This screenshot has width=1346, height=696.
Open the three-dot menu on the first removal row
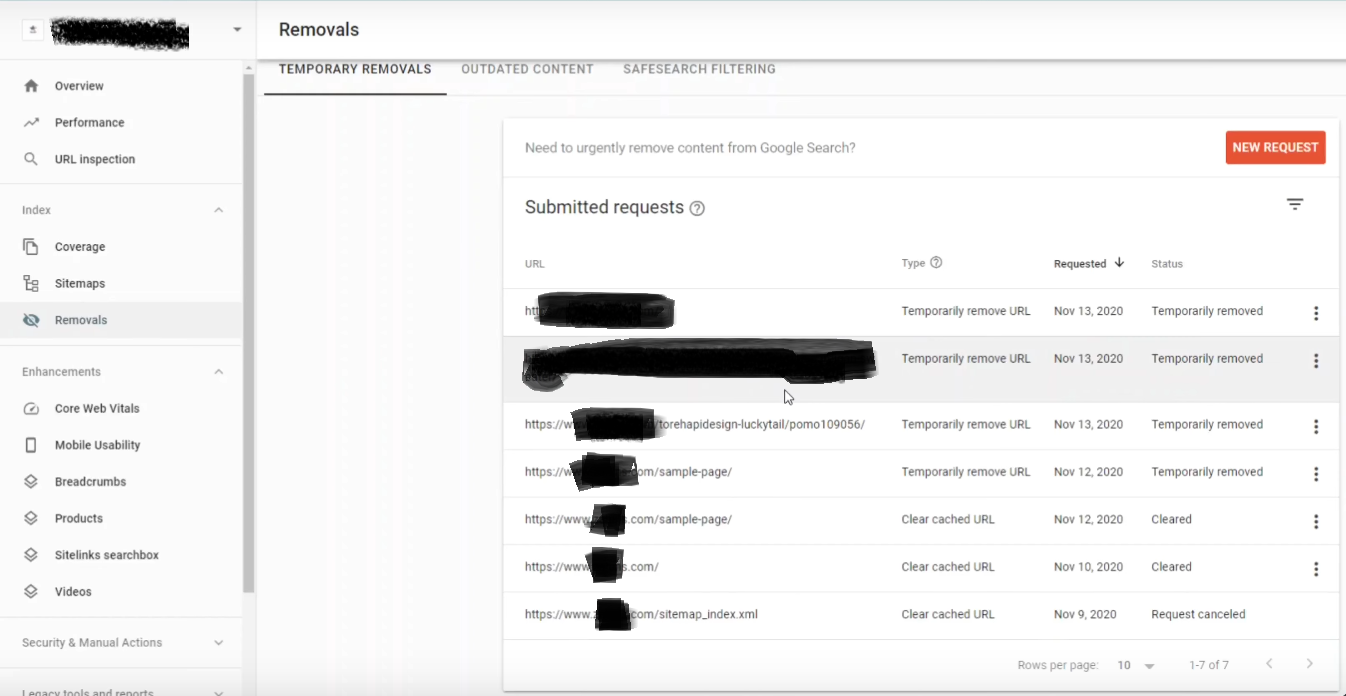click(1316, 313)
